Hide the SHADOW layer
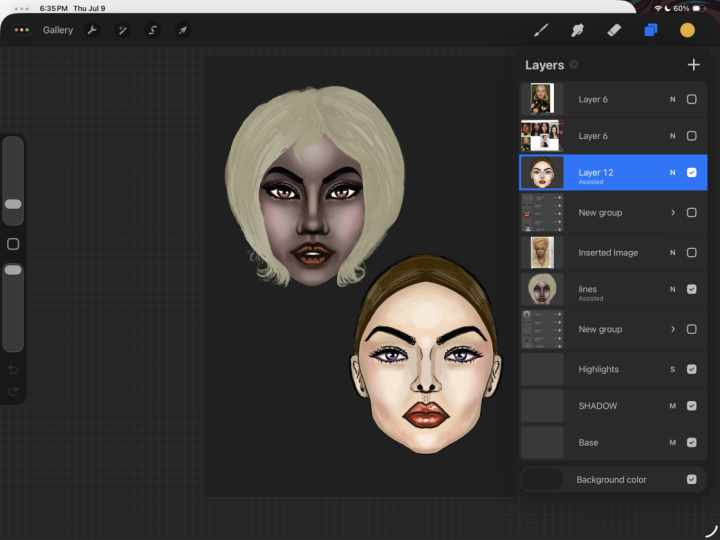Screen dimensions: 720x540 (692, 406)
